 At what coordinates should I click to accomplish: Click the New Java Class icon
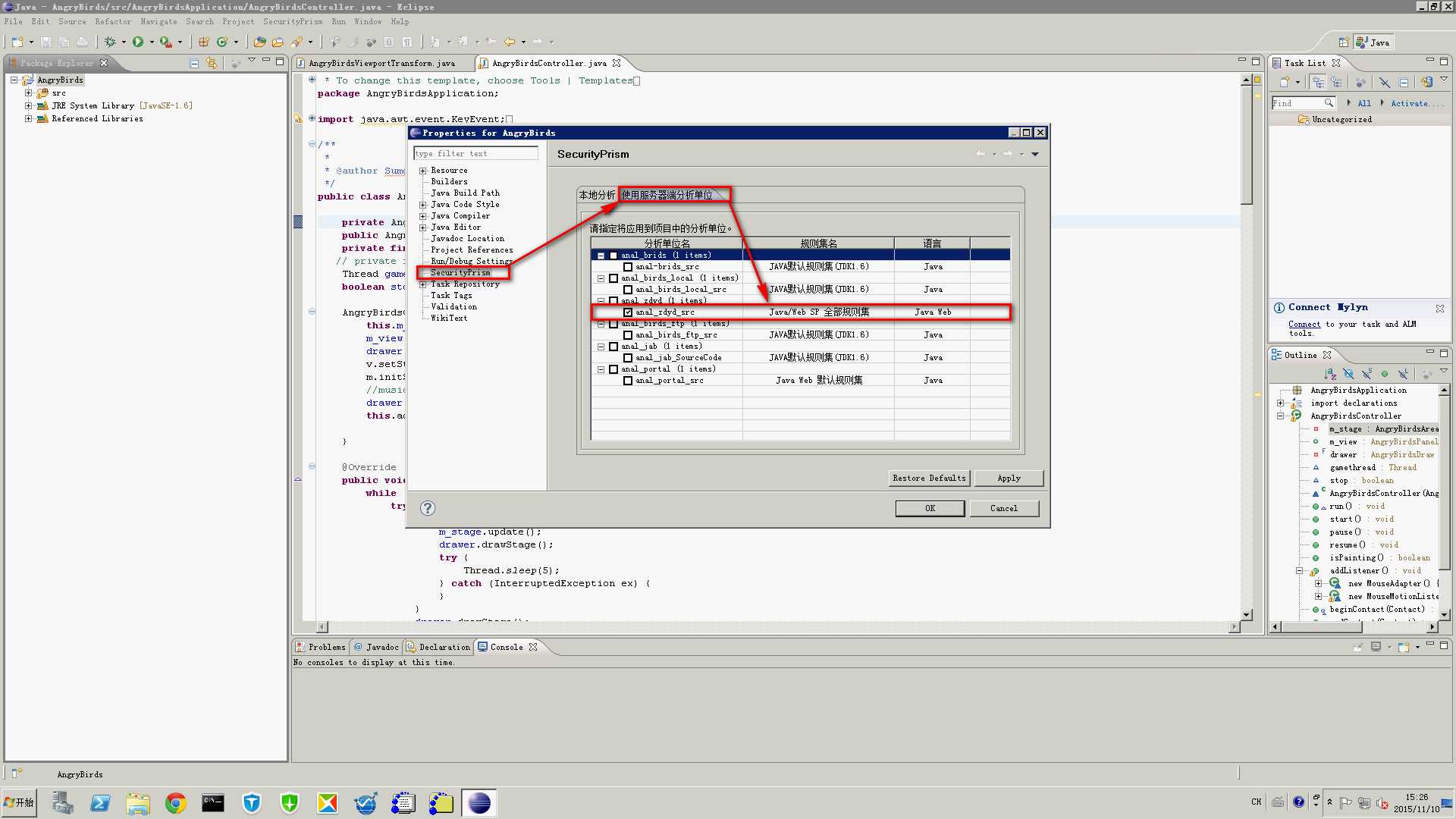(222, 42)
